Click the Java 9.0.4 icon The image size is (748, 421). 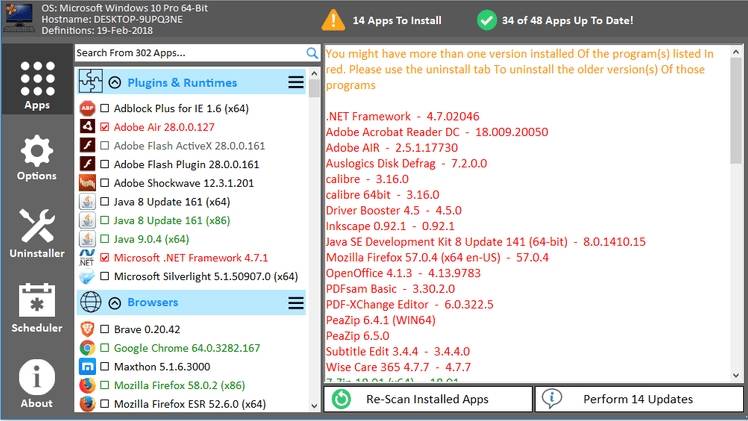tap(87, 239)
